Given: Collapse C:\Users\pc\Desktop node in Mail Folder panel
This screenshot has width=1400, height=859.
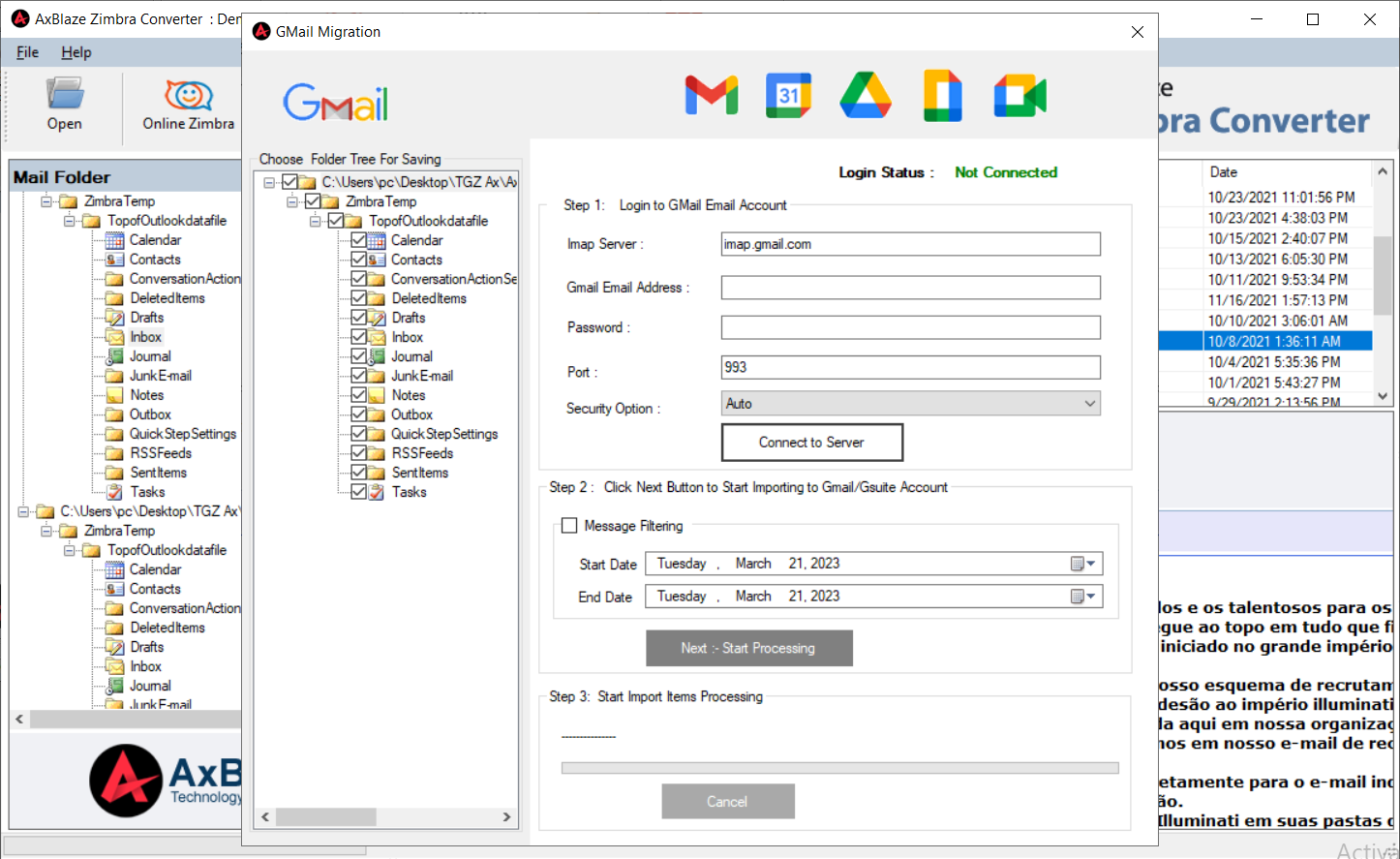Looking at the screenshot, I should [22, 511].
